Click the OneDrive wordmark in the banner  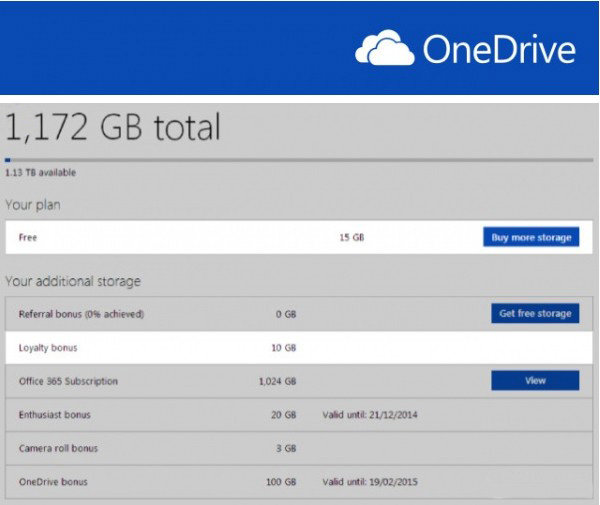[x=499, y=49]
